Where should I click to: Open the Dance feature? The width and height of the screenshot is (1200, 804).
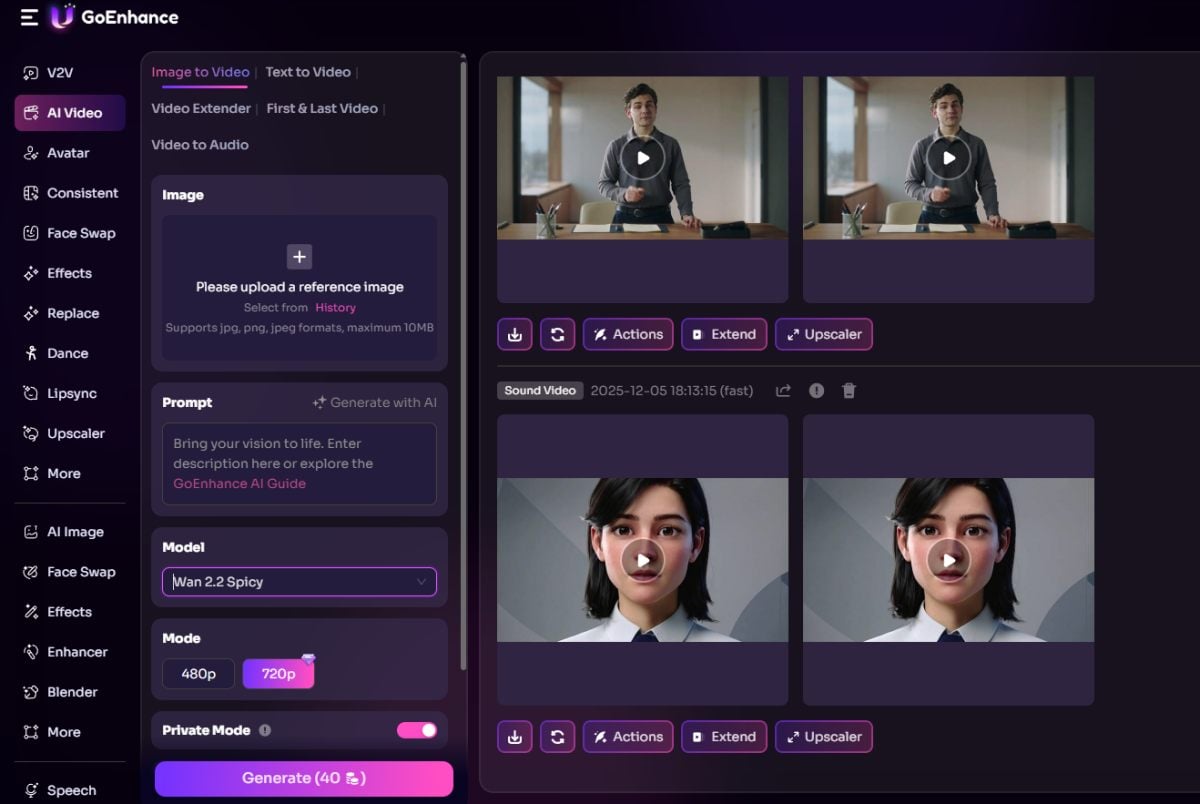click(58, 353)
